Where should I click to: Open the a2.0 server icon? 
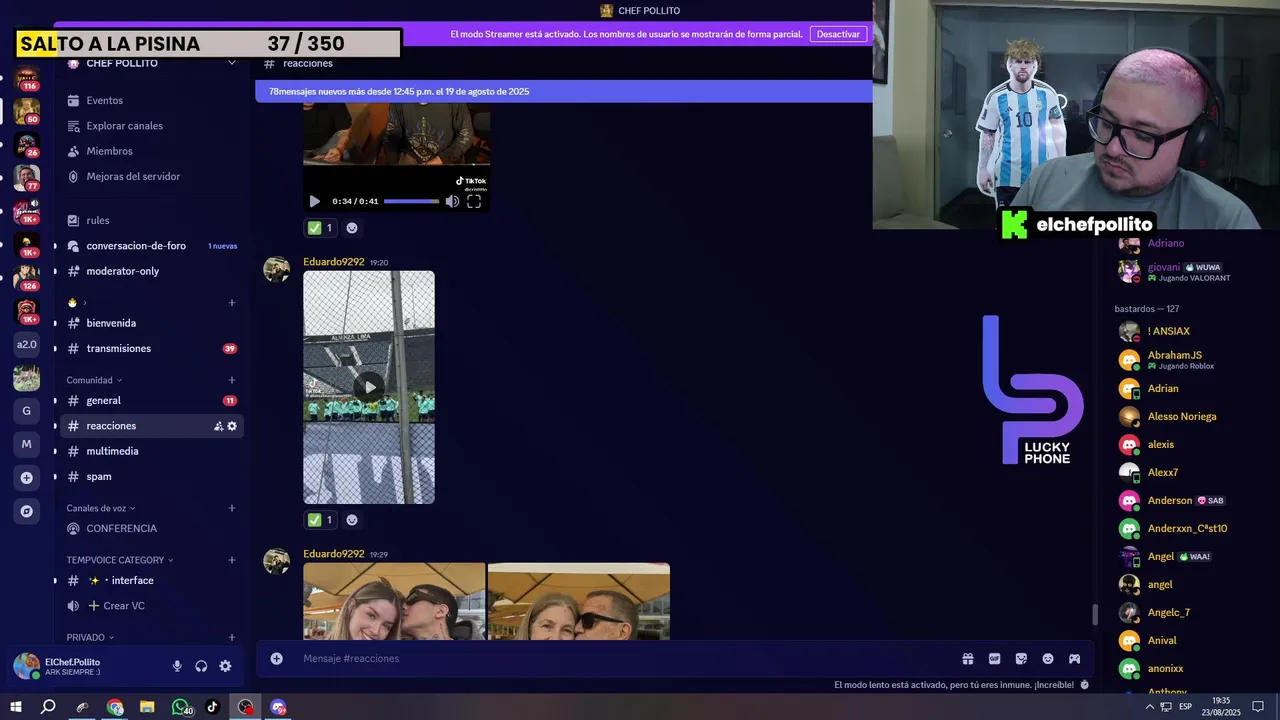pos(27,344)
